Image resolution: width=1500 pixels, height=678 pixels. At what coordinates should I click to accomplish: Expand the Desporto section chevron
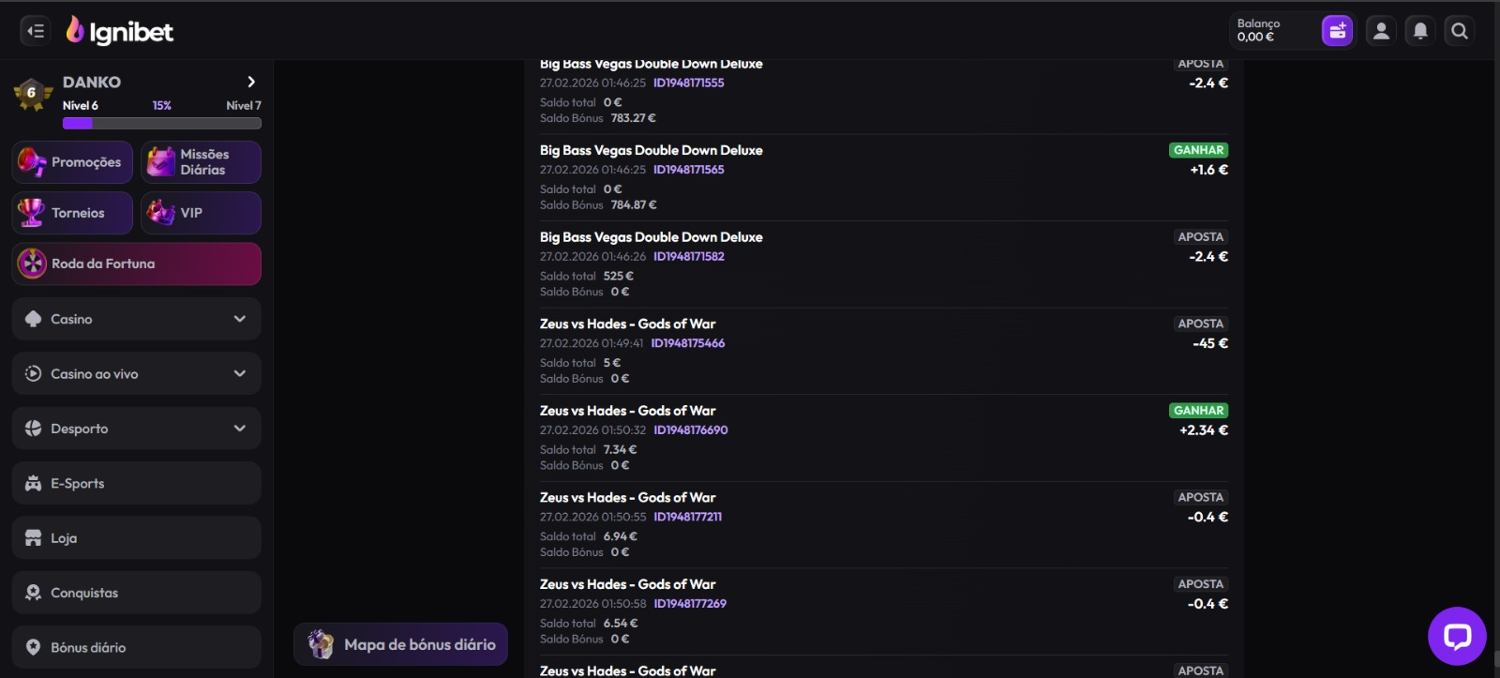click(239, 428)
